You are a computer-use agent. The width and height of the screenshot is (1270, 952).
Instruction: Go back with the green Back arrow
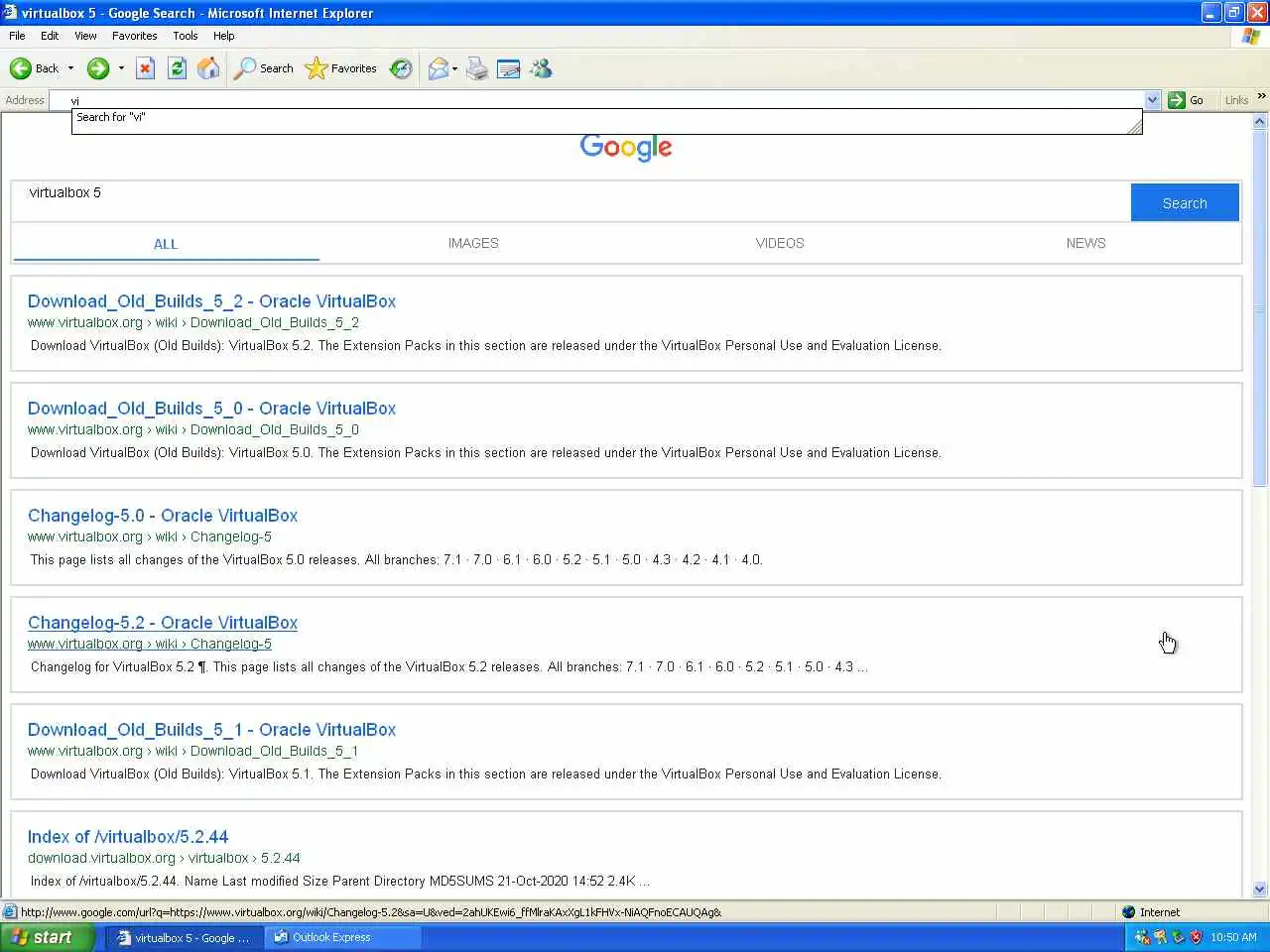point(34,68)
